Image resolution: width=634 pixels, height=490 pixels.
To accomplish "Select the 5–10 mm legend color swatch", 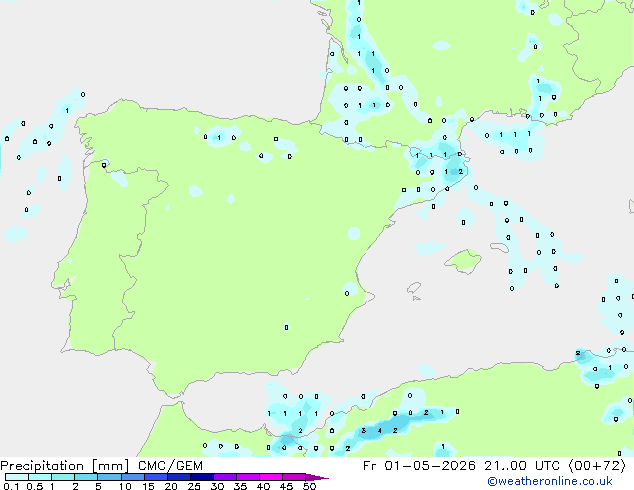I will 109,477.
